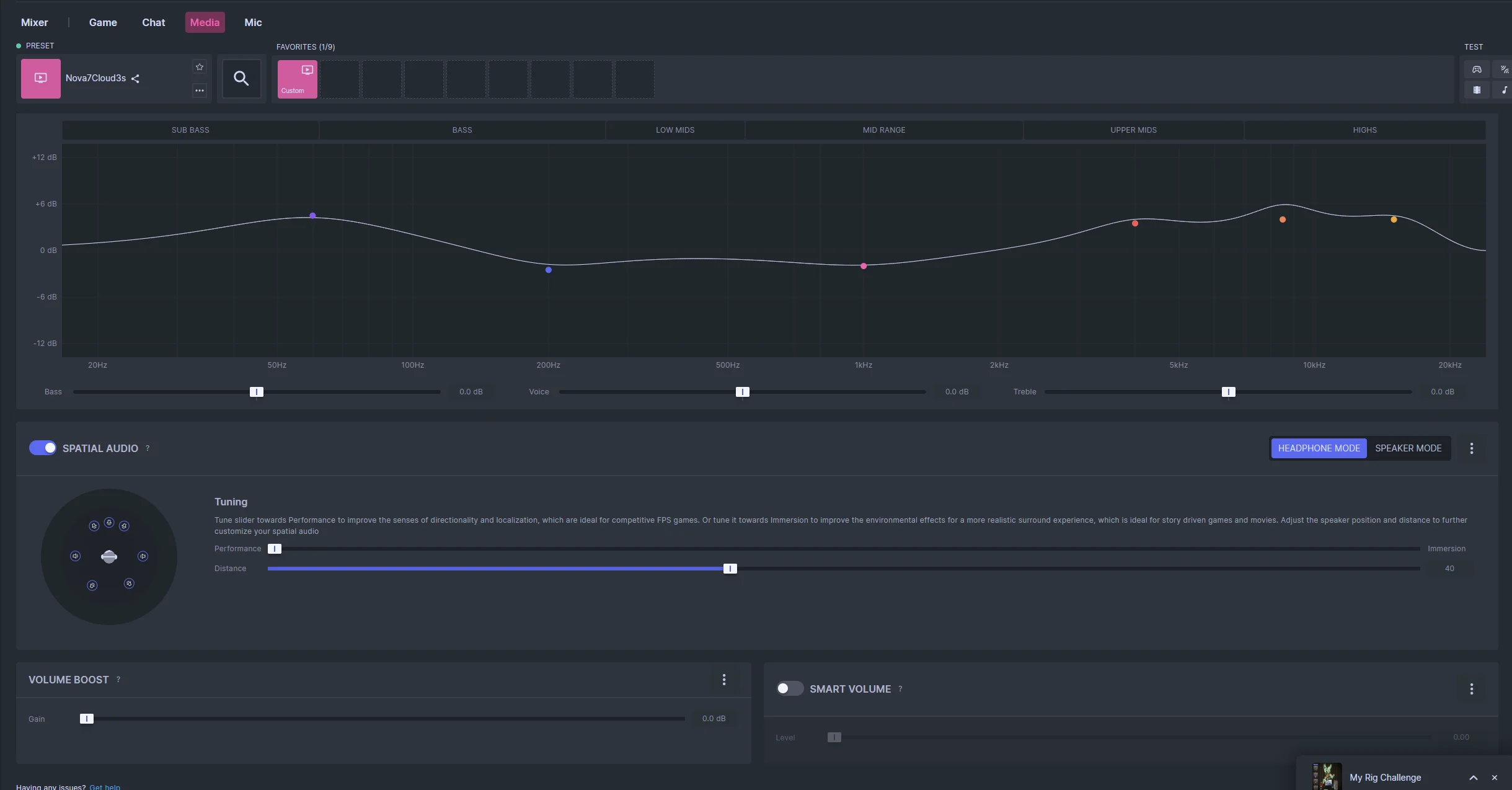Open Volume Boost three-dot menu
This screenshot has width=1512, height=790.
(x=723, y=680)
